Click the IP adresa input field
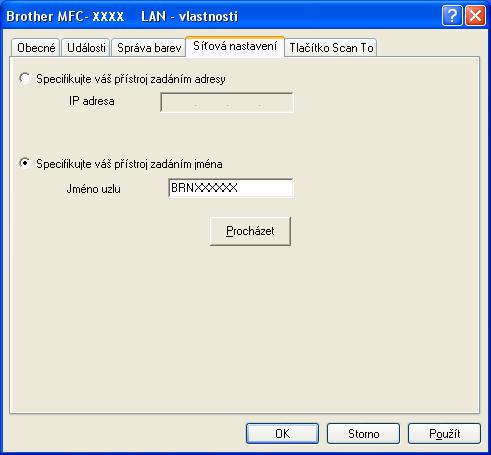491x455 pixels. pos(227,102)
